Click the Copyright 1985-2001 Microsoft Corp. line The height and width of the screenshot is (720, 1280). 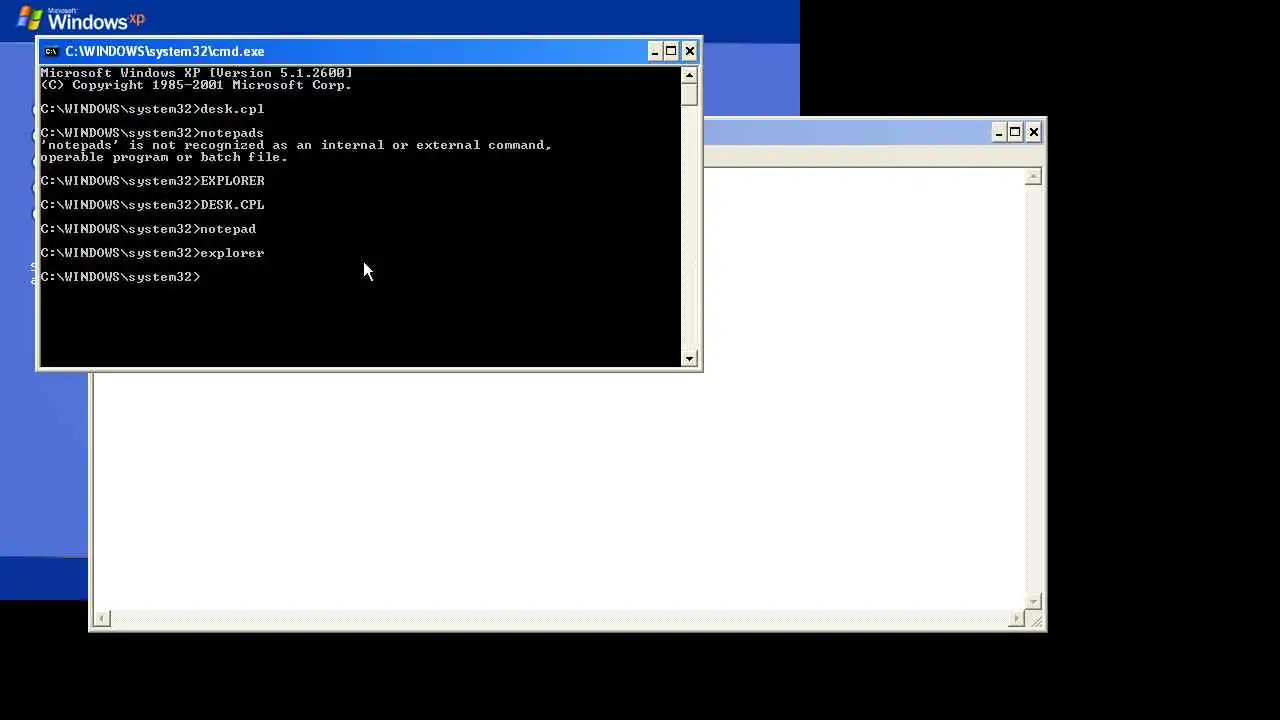click(196, 85)
